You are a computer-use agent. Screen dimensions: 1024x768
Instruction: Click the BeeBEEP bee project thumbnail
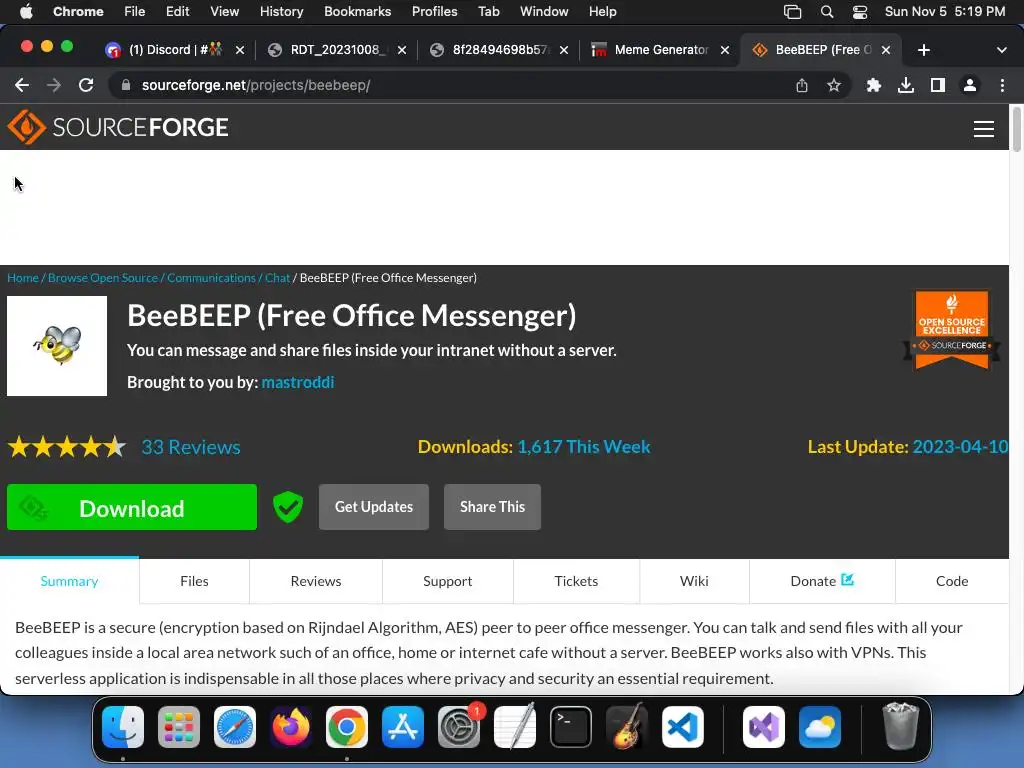tap(57, 345)
